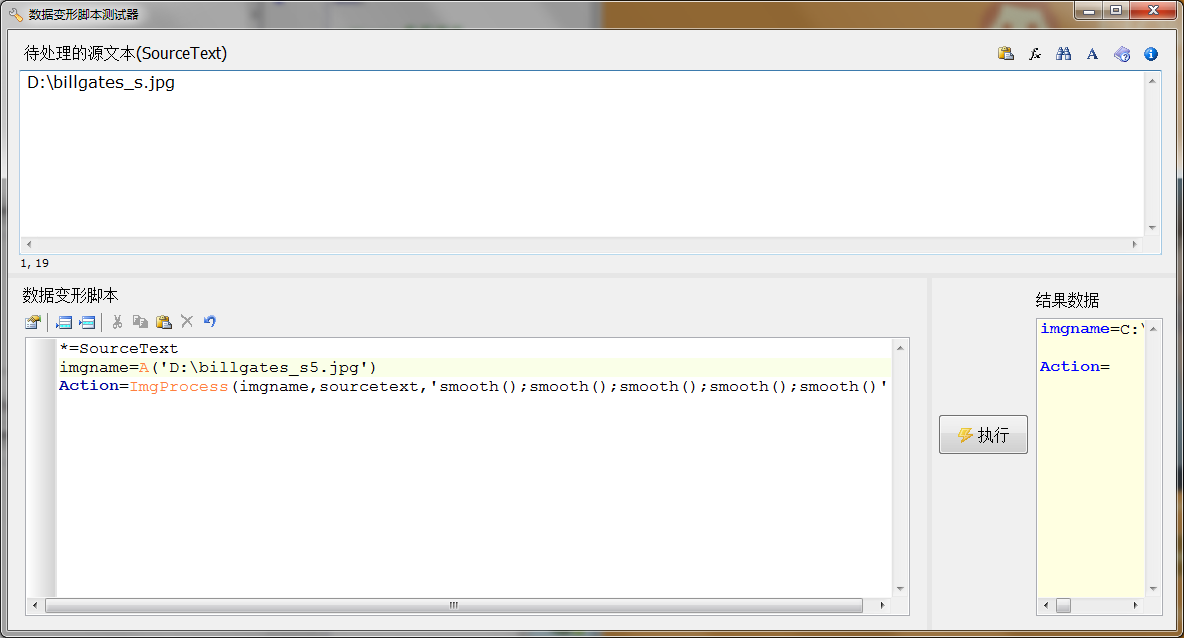Click the binoculars find icon
1184x638 pixels.
pos(1064,54)
